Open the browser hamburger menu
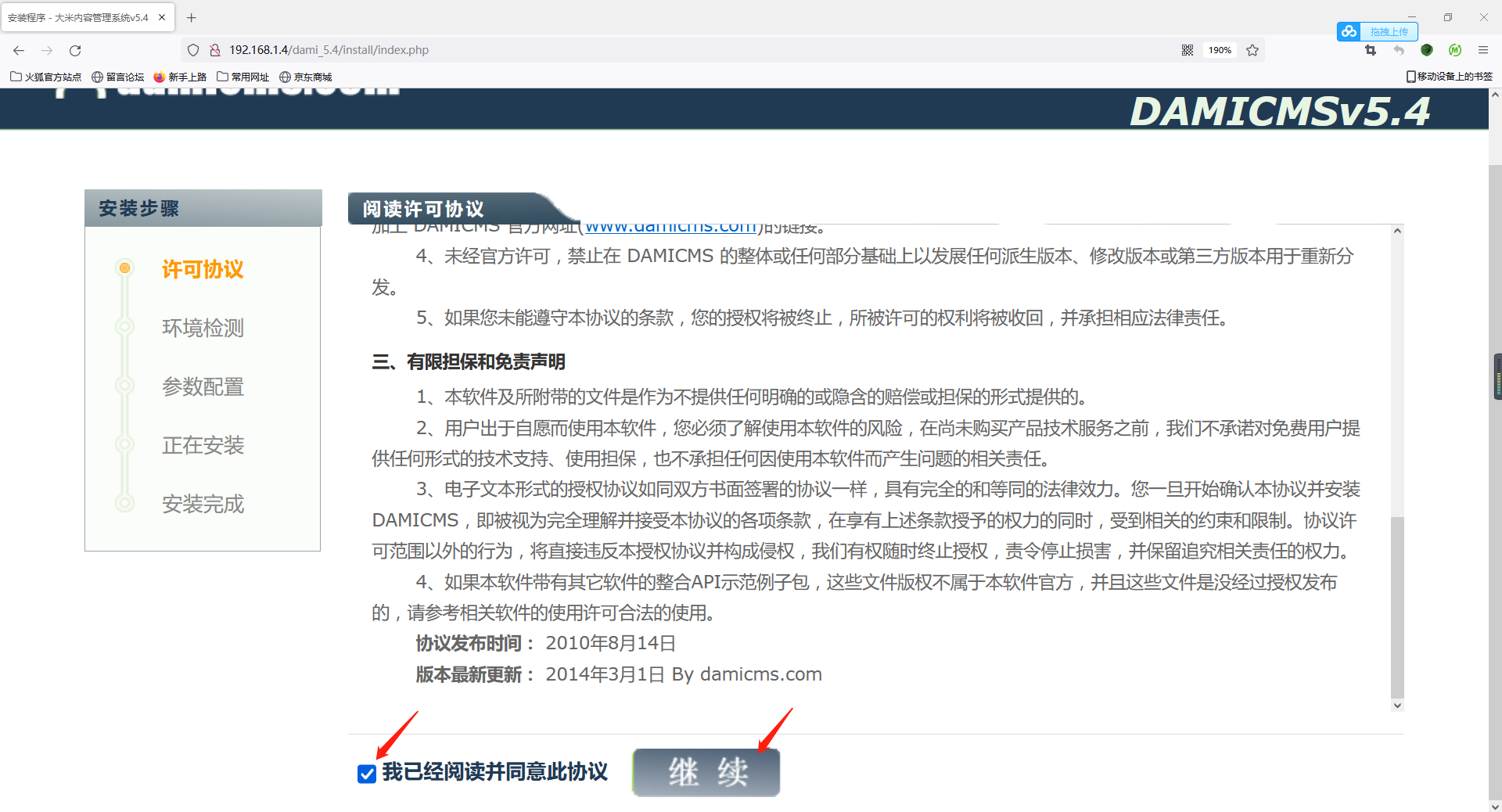The image size is (1502, 812). tap(1484, 49)
